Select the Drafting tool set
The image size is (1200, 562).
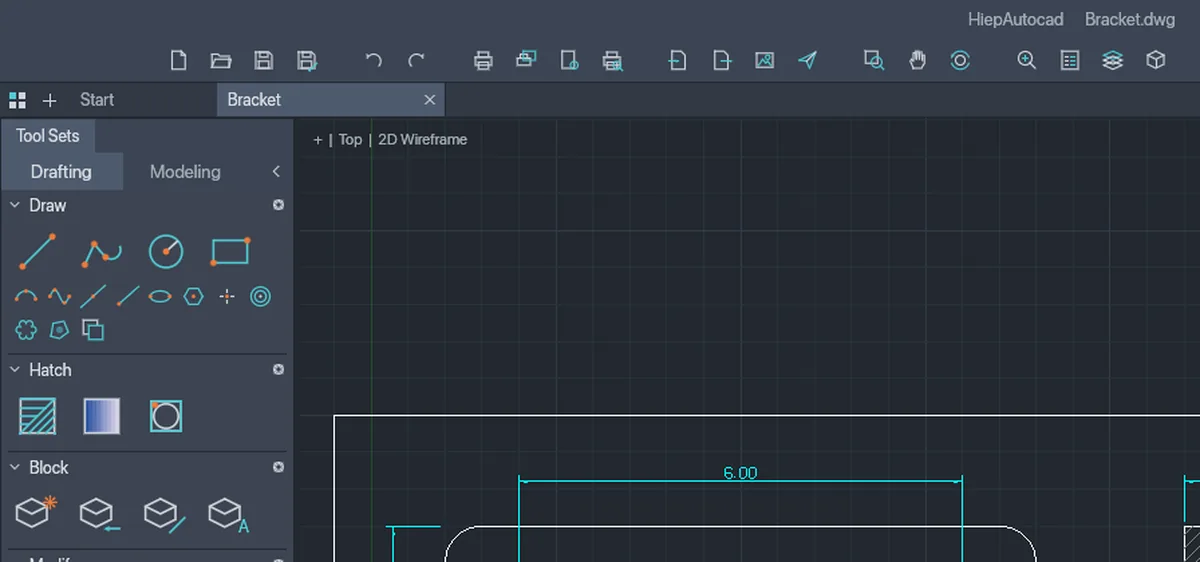61,172
